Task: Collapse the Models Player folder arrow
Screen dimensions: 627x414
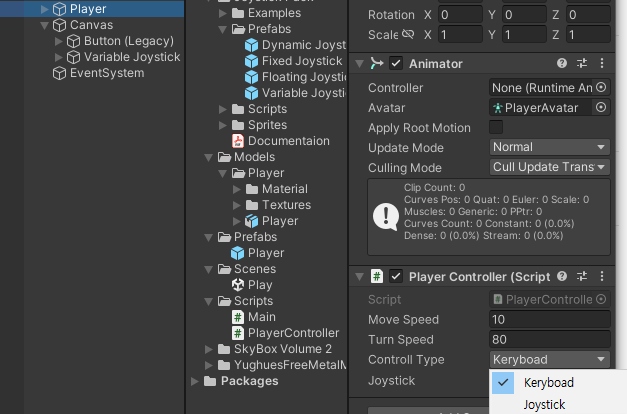Action: click(x=223, y=174)
